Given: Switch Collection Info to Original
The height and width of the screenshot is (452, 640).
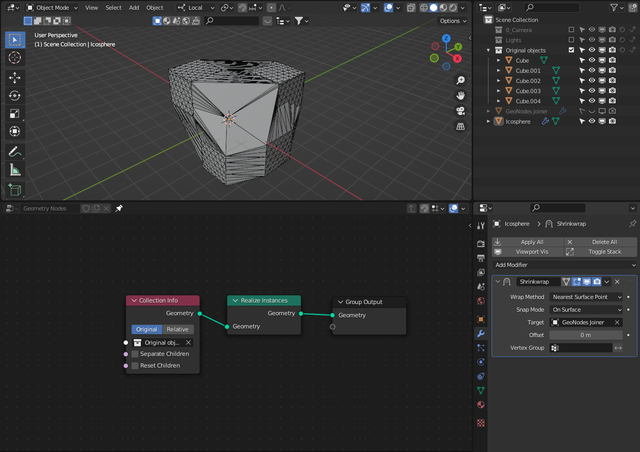Looking at the screenshot, I should pyautogui.click(x=147, y=329).
